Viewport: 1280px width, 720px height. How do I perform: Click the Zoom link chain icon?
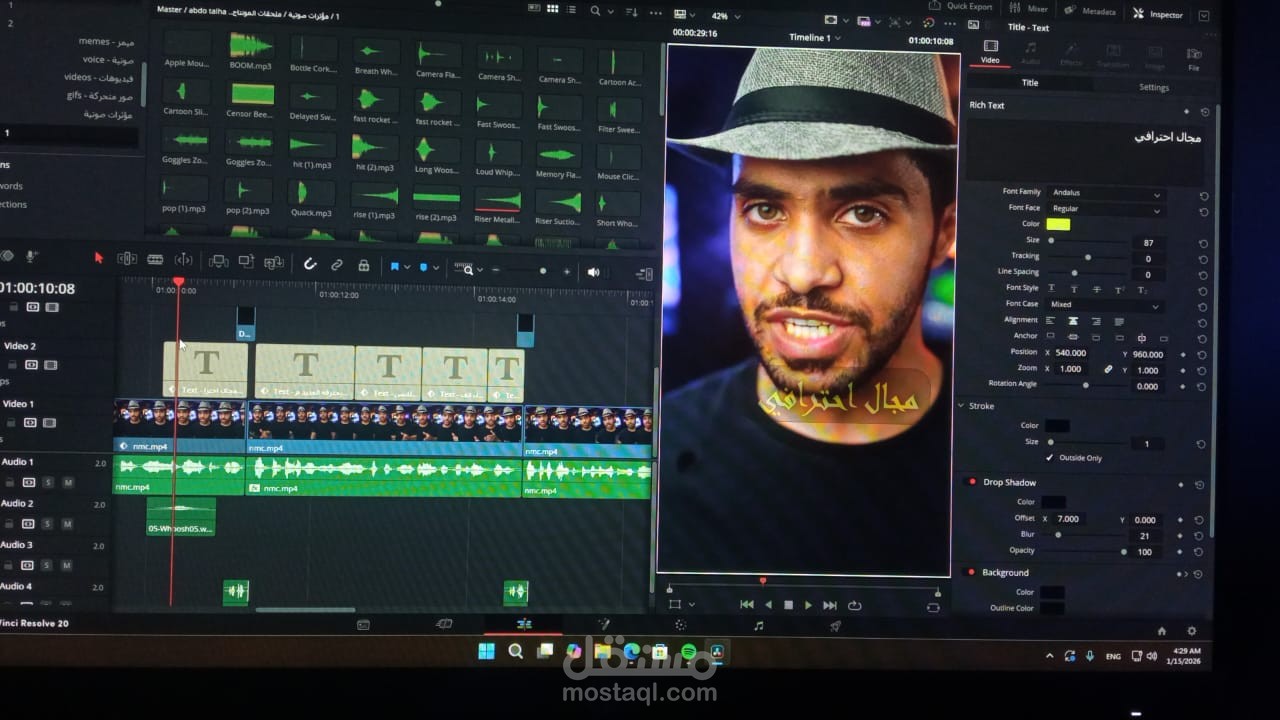1108,369
